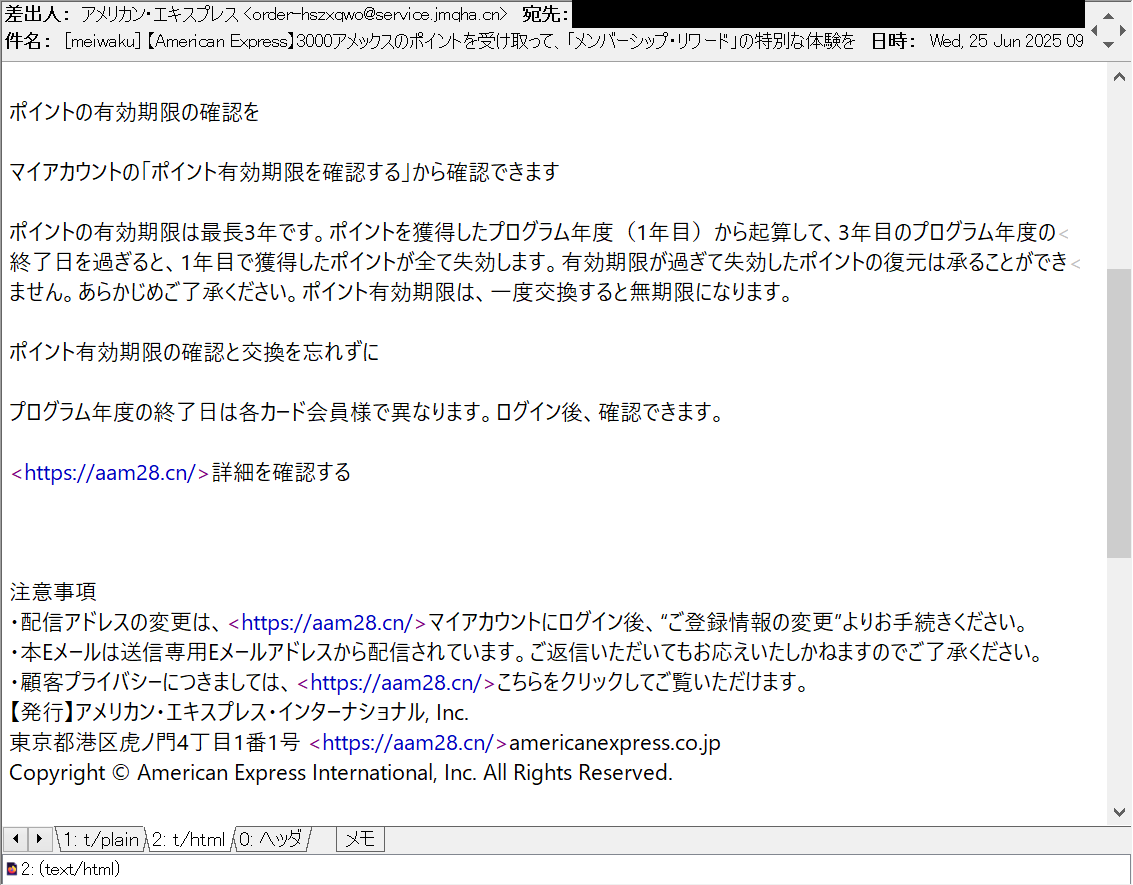The height and width of the screenshot is (885, 1133).
Task: Click the status bar part icon
Action: click(12, 869)
